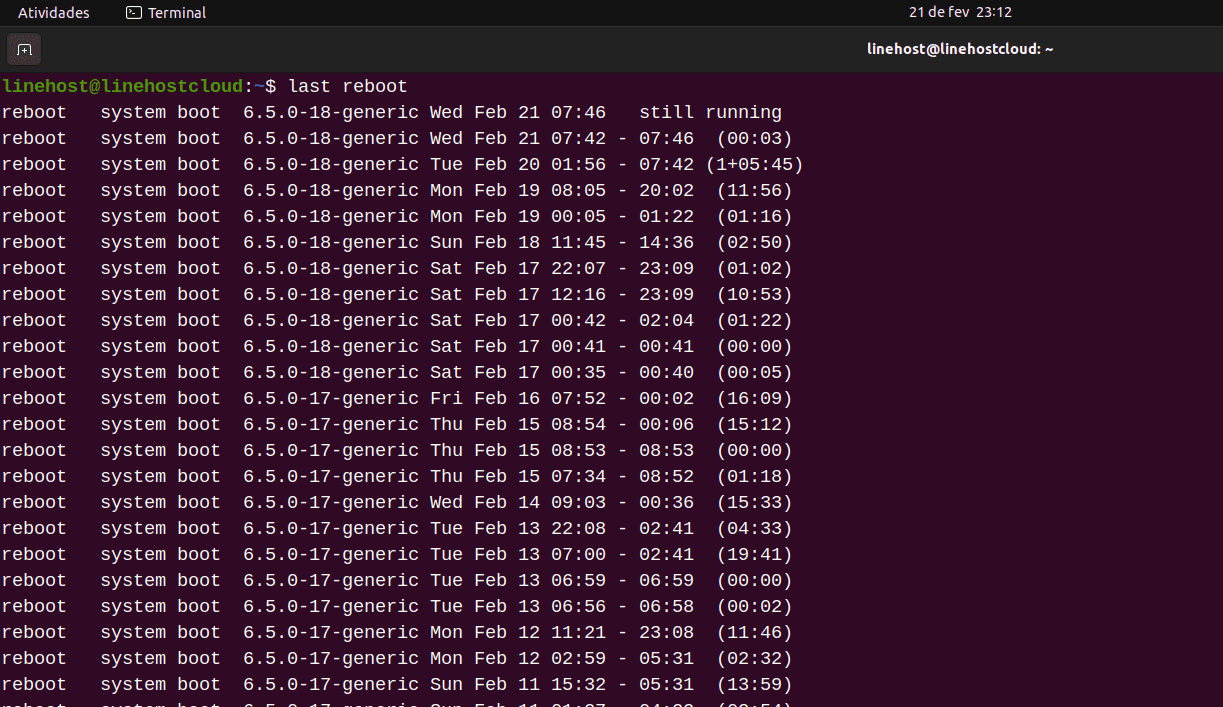Open the Terminal app menu label
Screen dimensions: 1223x707
176,13
